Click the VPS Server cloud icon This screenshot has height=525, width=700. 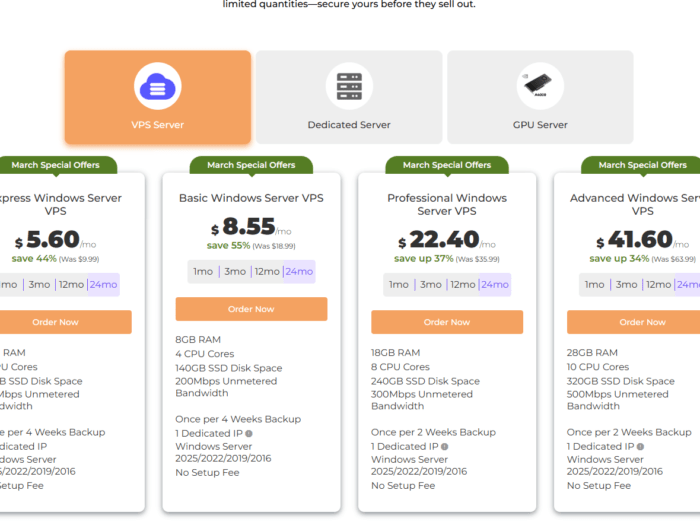tap(157, 86)
